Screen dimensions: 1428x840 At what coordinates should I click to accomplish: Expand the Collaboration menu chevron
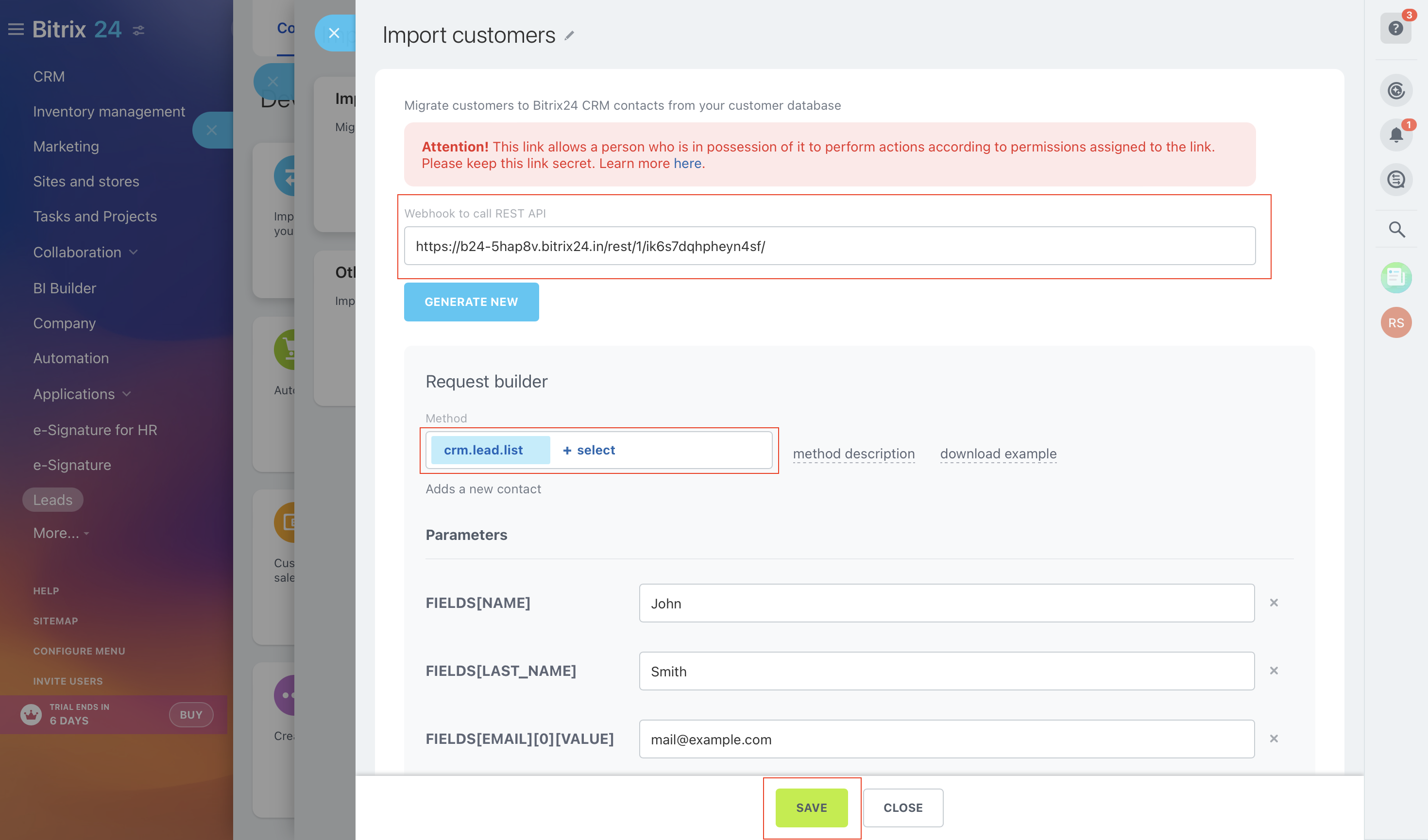coord(134,252)
